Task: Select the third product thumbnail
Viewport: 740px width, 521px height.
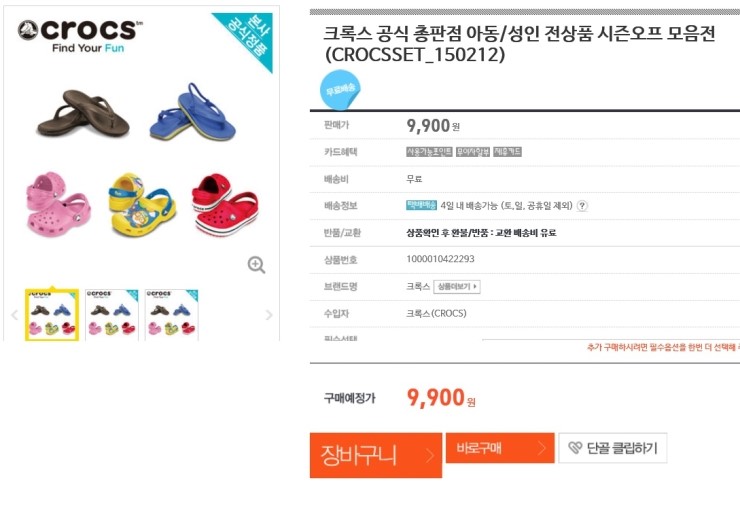Action: (x=171, y=315)
